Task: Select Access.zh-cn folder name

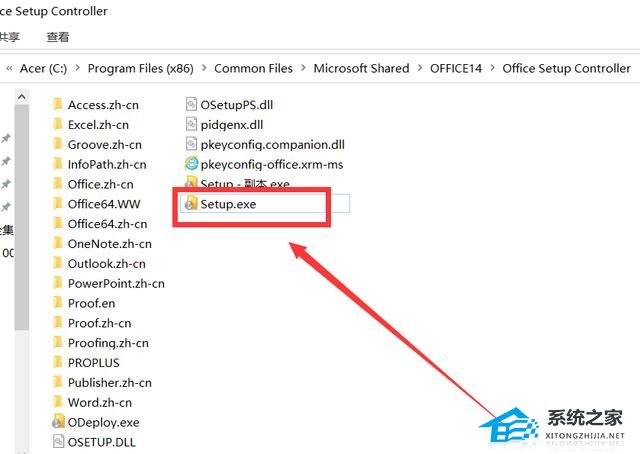Action: [x=103, y=105]
